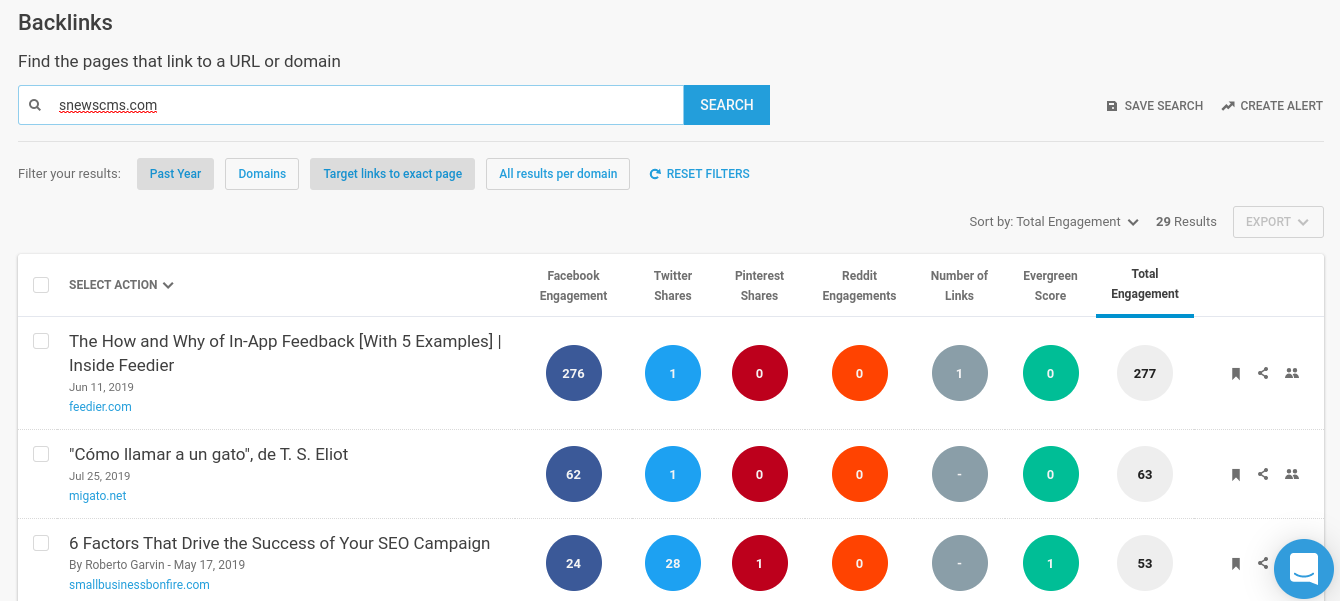Open the chat support bubble

1304,569
